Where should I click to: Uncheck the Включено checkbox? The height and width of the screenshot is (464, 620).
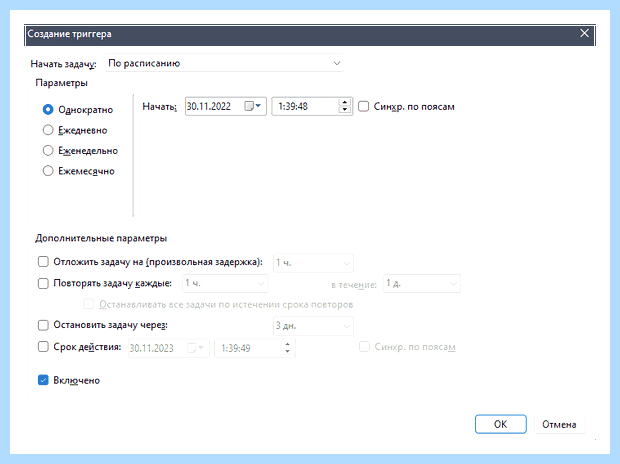coord(43,380)
